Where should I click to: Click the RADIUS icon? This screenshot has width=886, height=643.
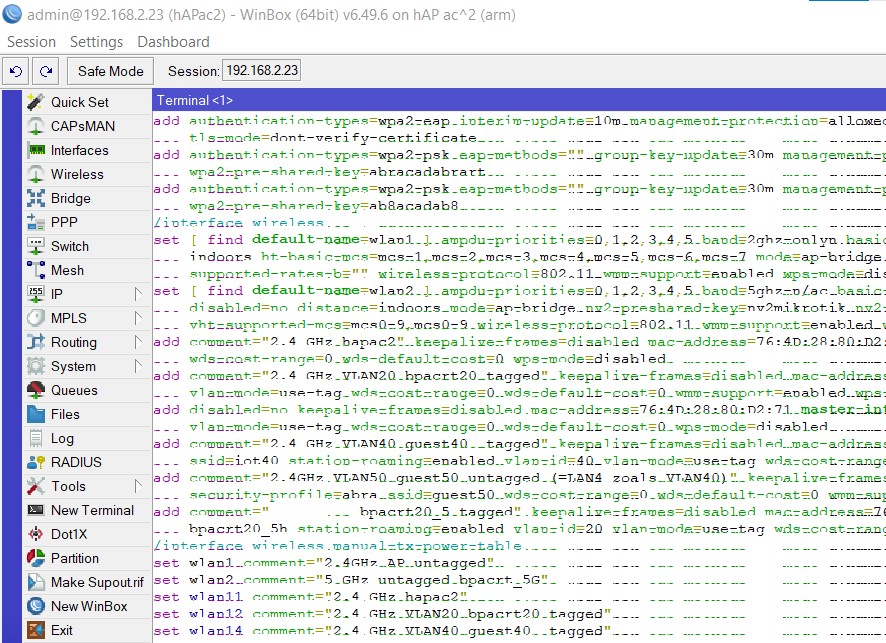tap(36, 462)
